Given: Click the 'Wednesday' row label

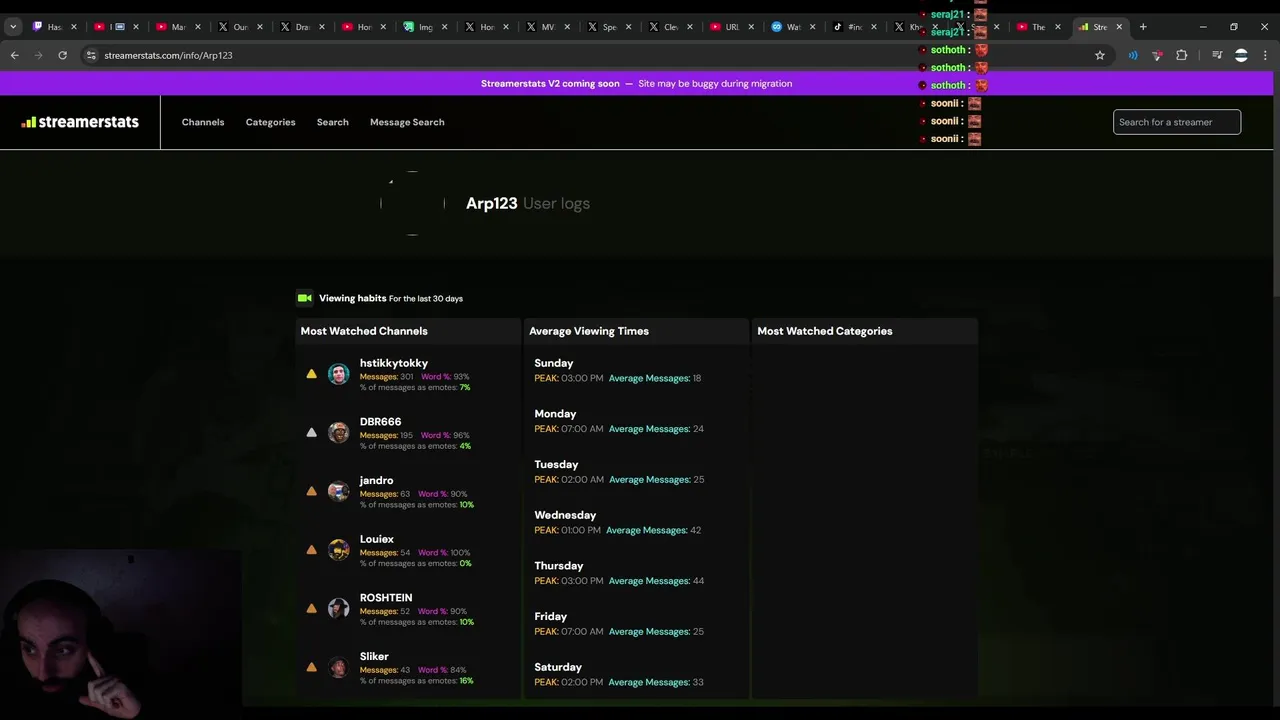Looking at the screenshot, I should coord(565,515).
